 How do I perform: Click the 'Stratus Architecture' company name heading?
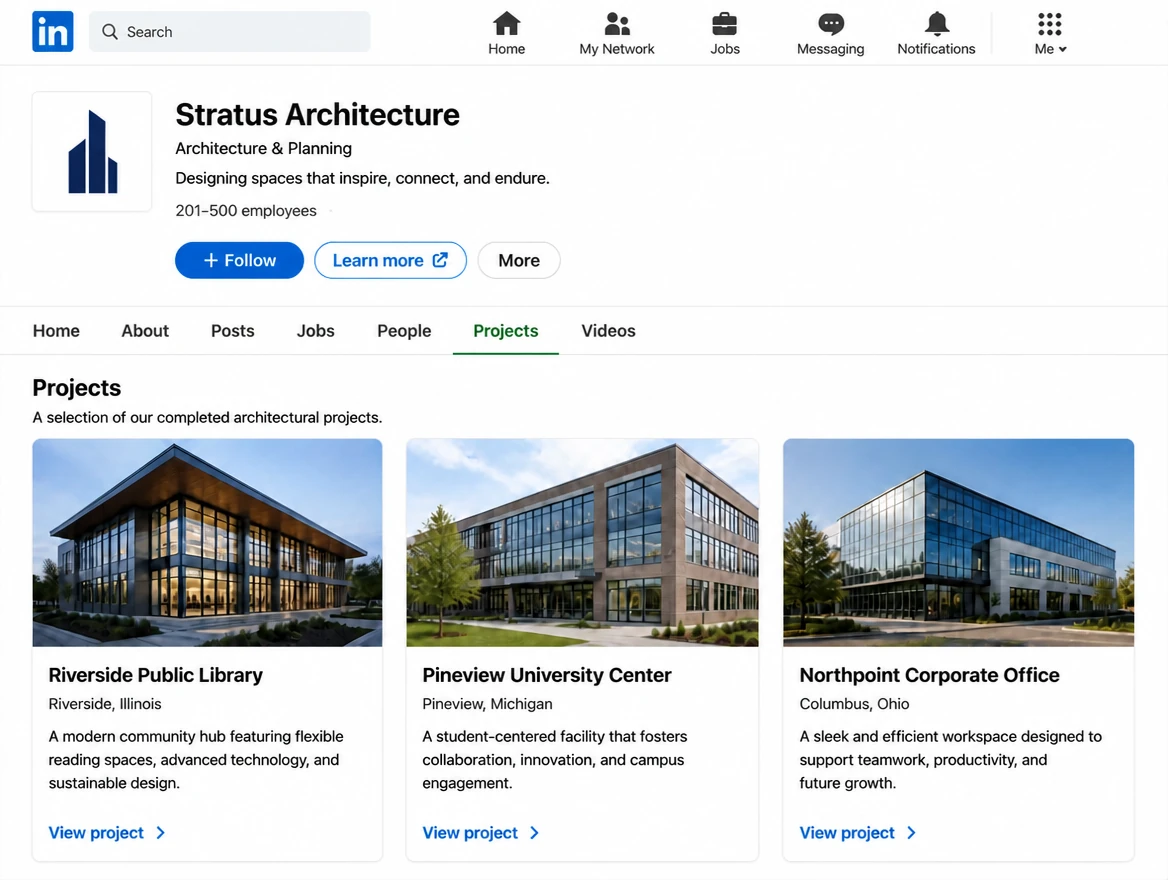pyautogui.click(x=317, y=115)
